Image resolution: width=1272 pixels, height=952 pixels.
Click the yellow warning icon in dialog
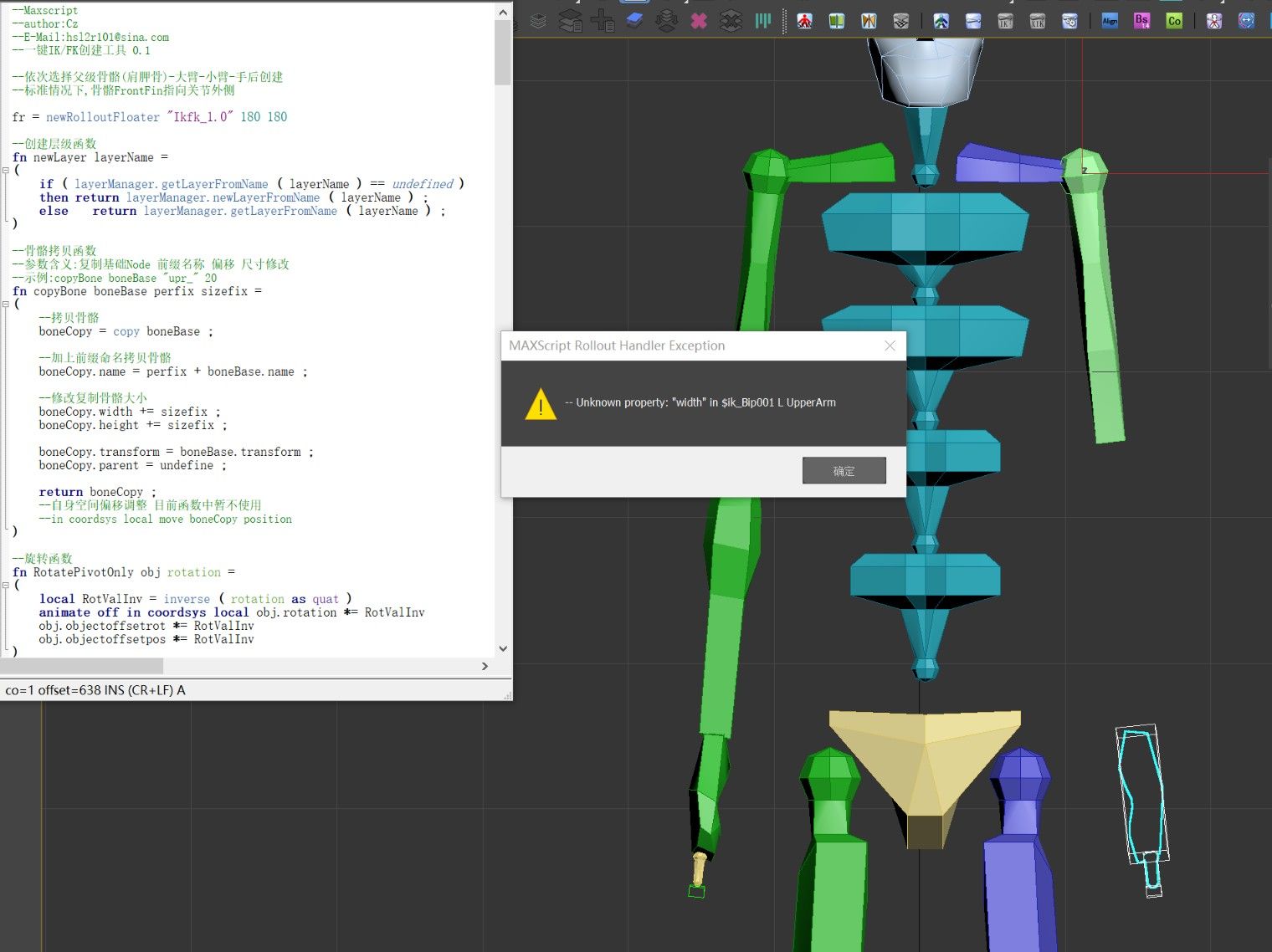[541, 404]
